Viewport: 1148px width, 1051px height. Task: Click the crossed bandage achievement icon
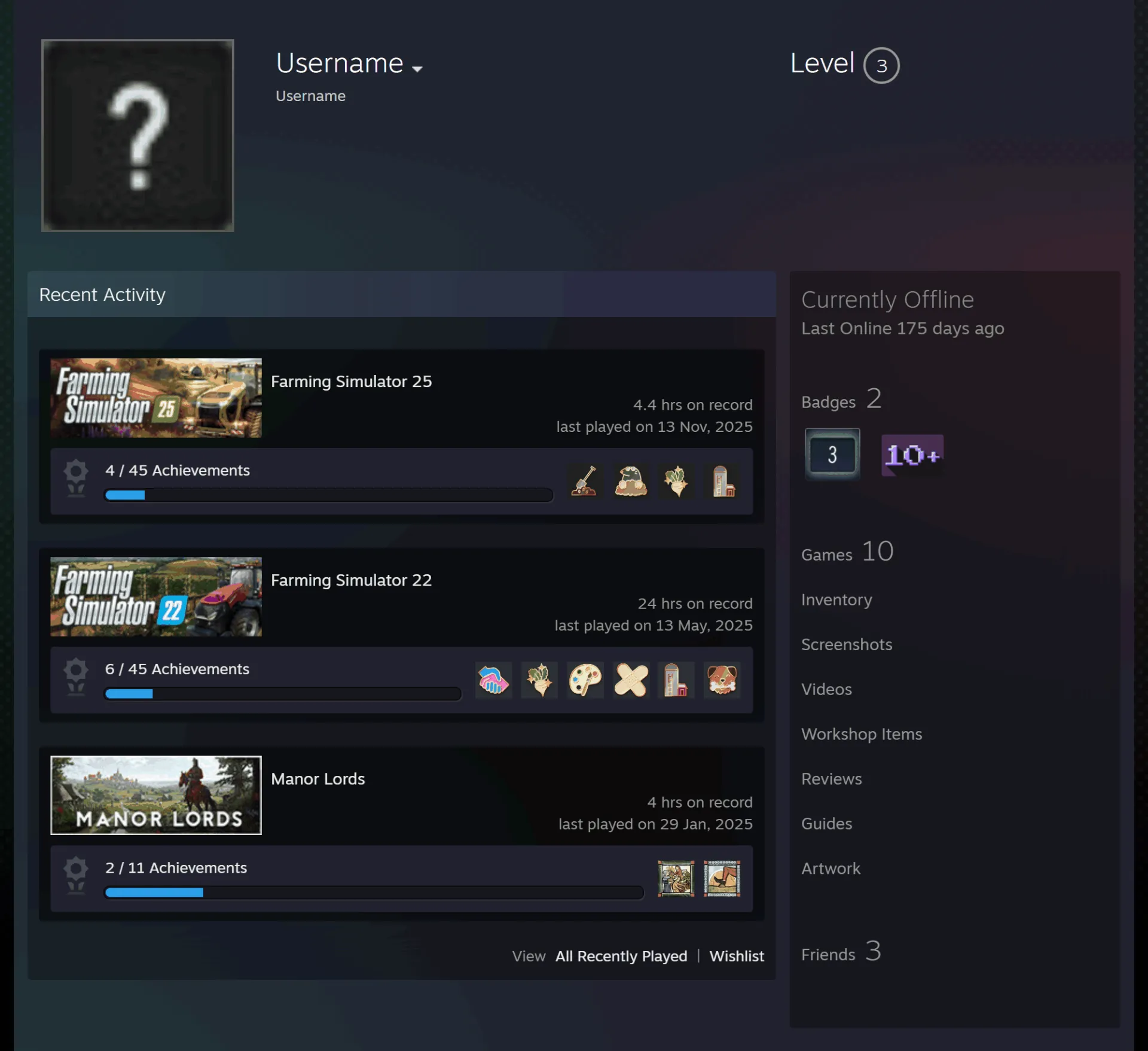pos(631,680)
